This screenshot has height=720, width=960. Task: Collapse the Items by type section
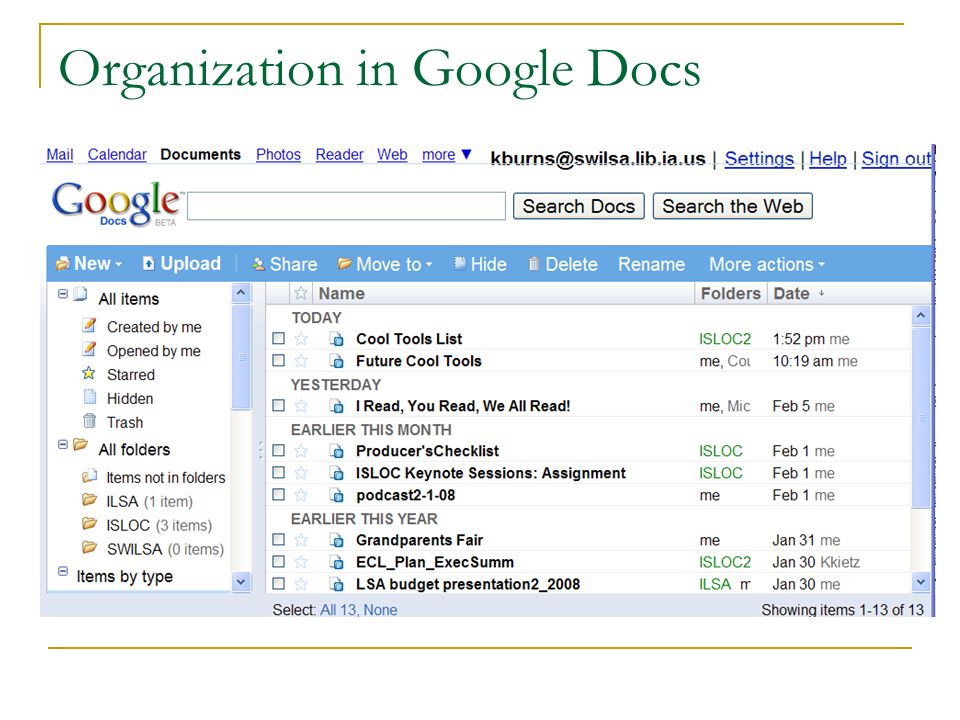62,571
